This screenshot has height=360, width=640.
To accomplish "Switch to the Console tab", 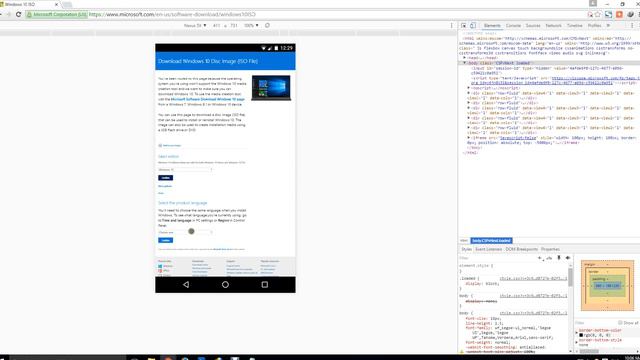I will tap(513, 25).
